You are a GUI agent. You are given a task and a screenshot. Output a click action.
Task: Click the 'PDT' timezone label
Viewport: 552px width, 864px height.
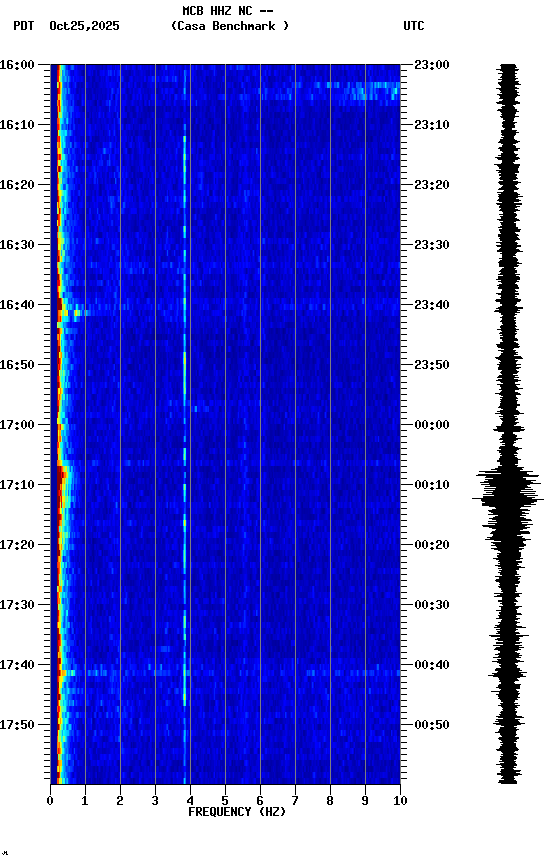24,25
